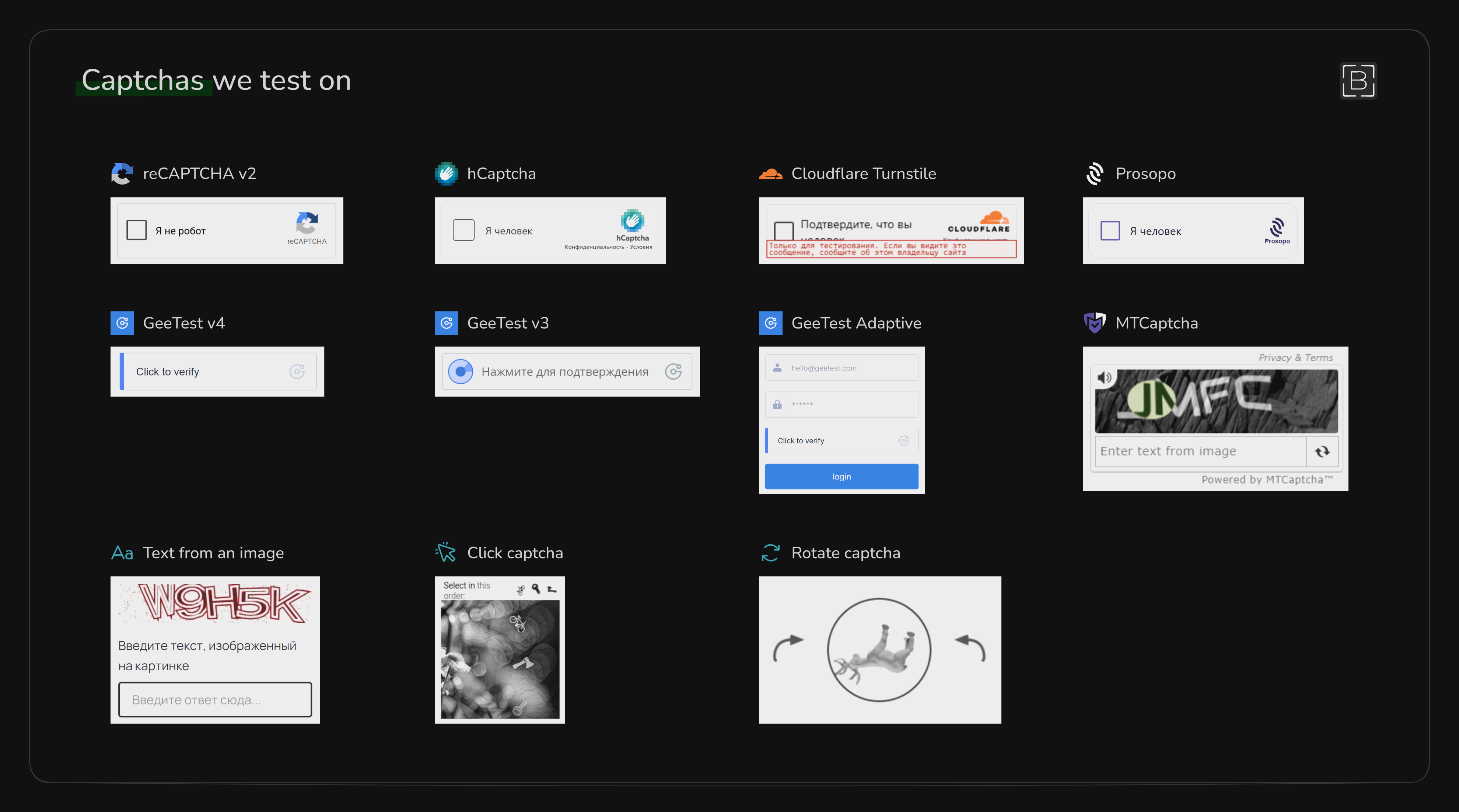Click the hCaptcha heading hand icon
Viewport: 1459px width, 812px height.
coord(446,173)
